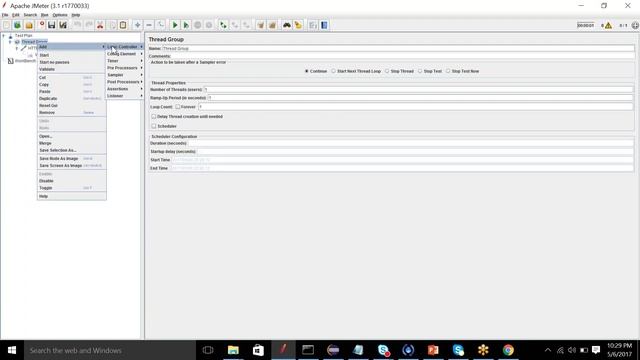Image resolution: width=640 pixels, height=360 pixels.
Task: Click the Paste clipboard icon
Action: pos(123,25)
